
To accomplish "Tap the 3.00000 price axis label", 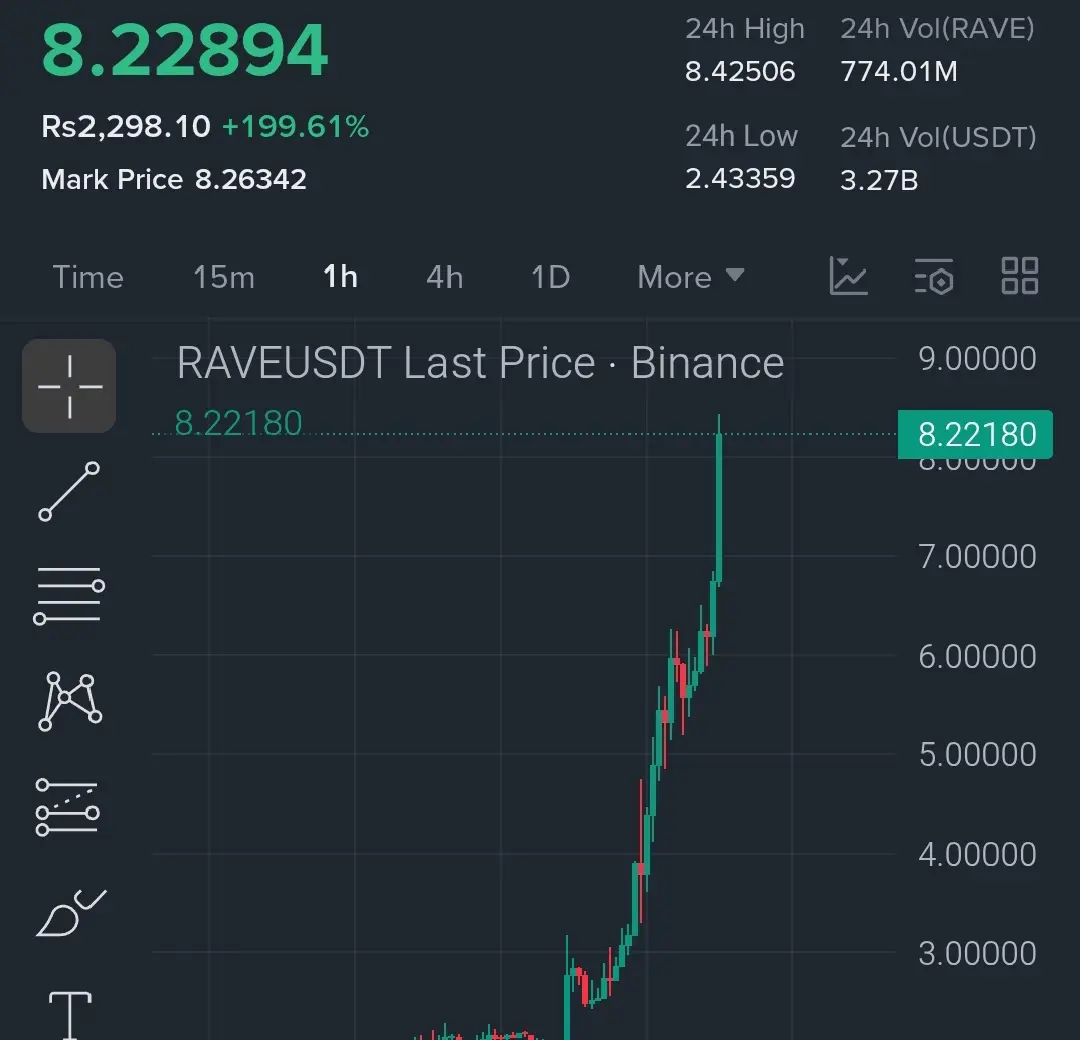I will pyautogui.click(x=977, y=954).
